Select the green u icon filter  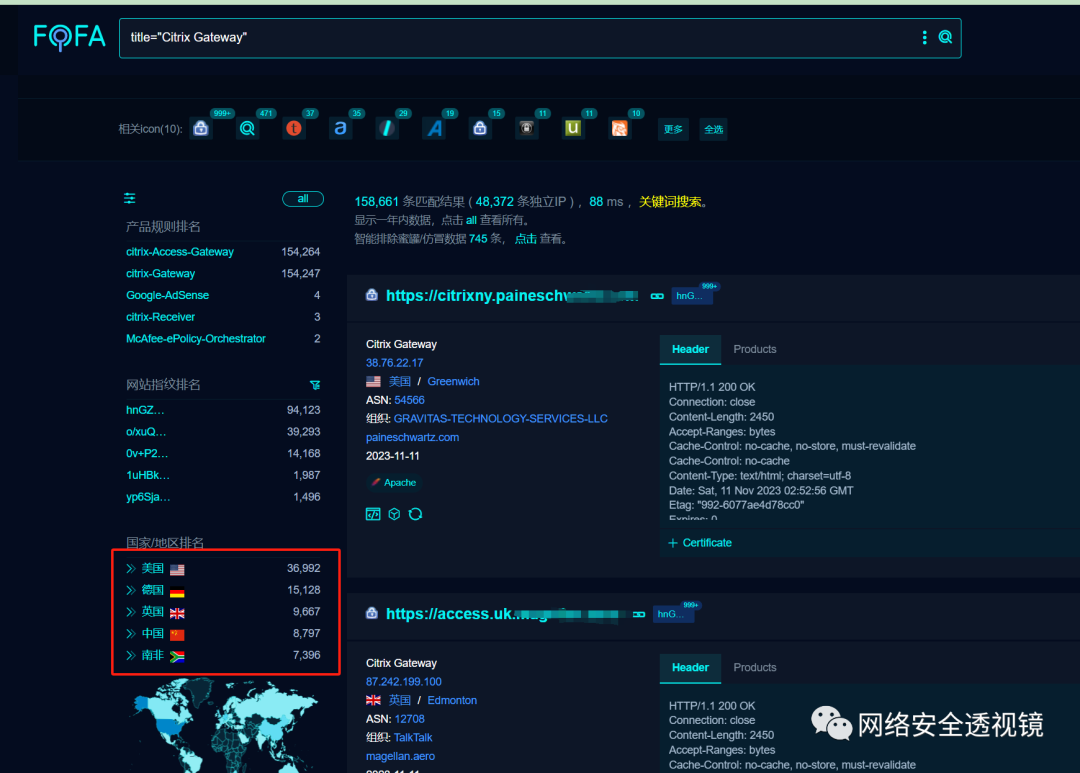click(573, 128)
